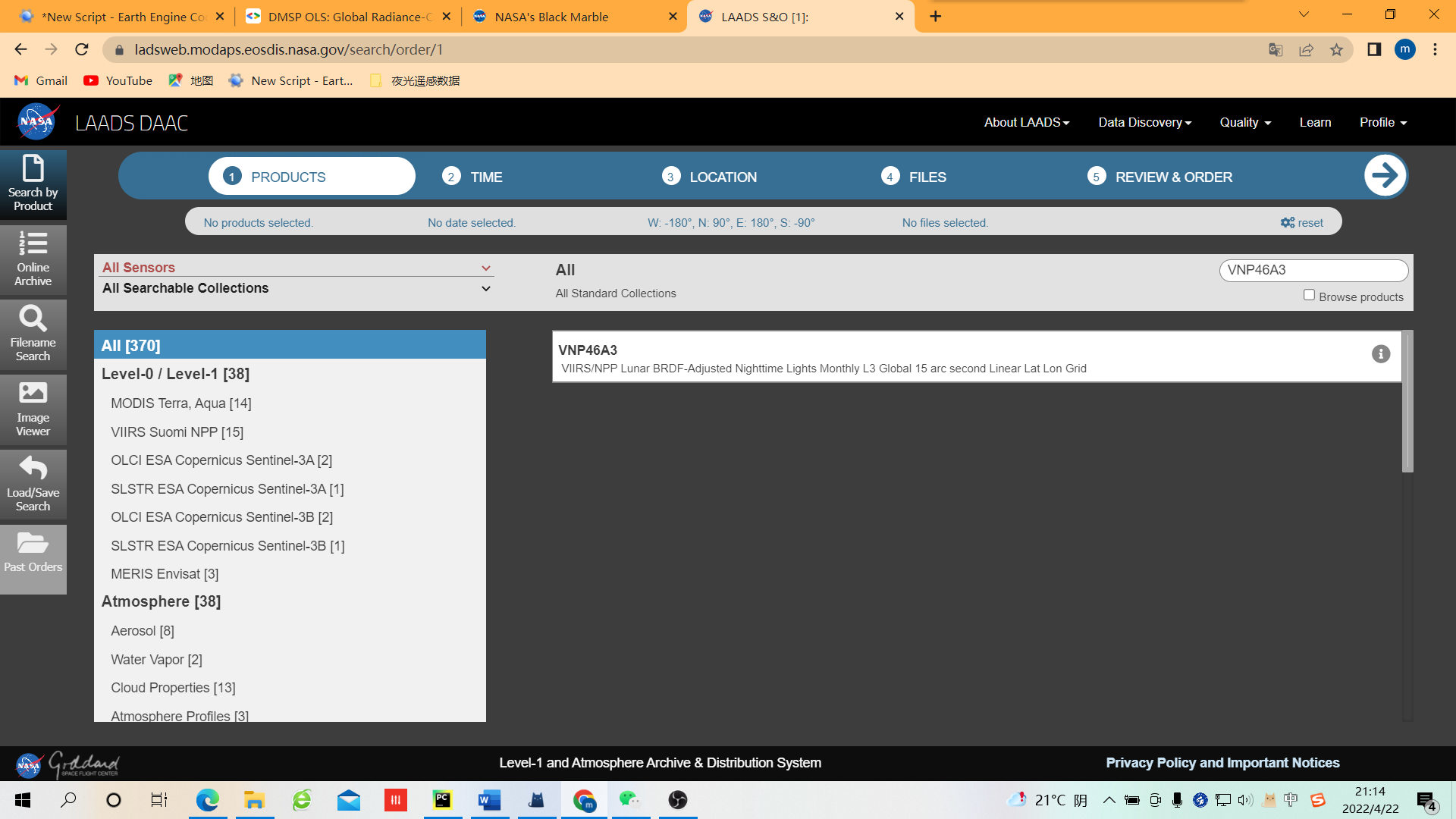Enable the Browse products checkbox
This screenshot has height=819, width=1456.
(x=1309, y=295)
